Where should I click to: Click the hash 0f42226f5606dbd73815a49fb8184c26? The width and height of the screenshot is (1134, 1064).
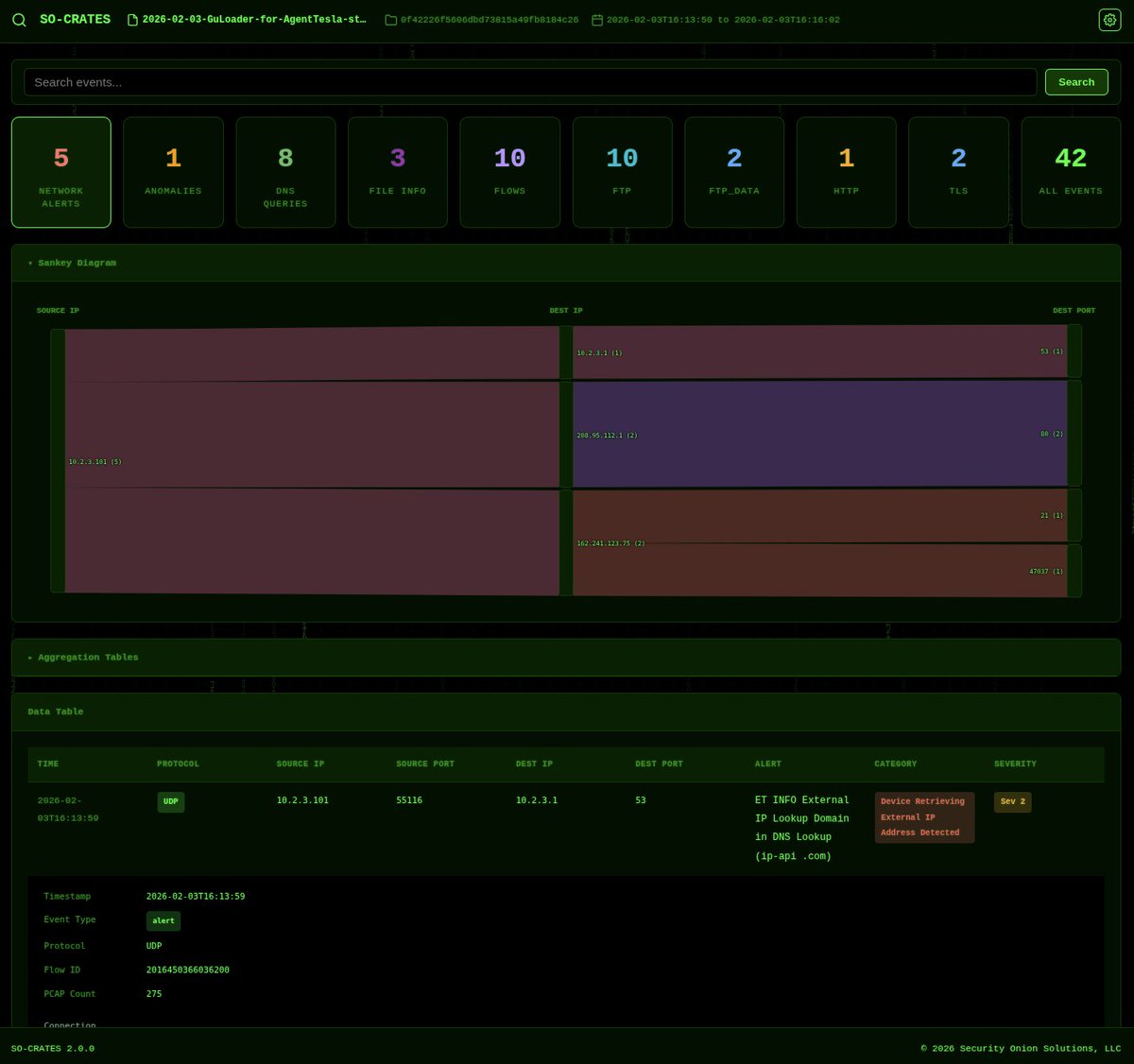click(x=490, y=20)
